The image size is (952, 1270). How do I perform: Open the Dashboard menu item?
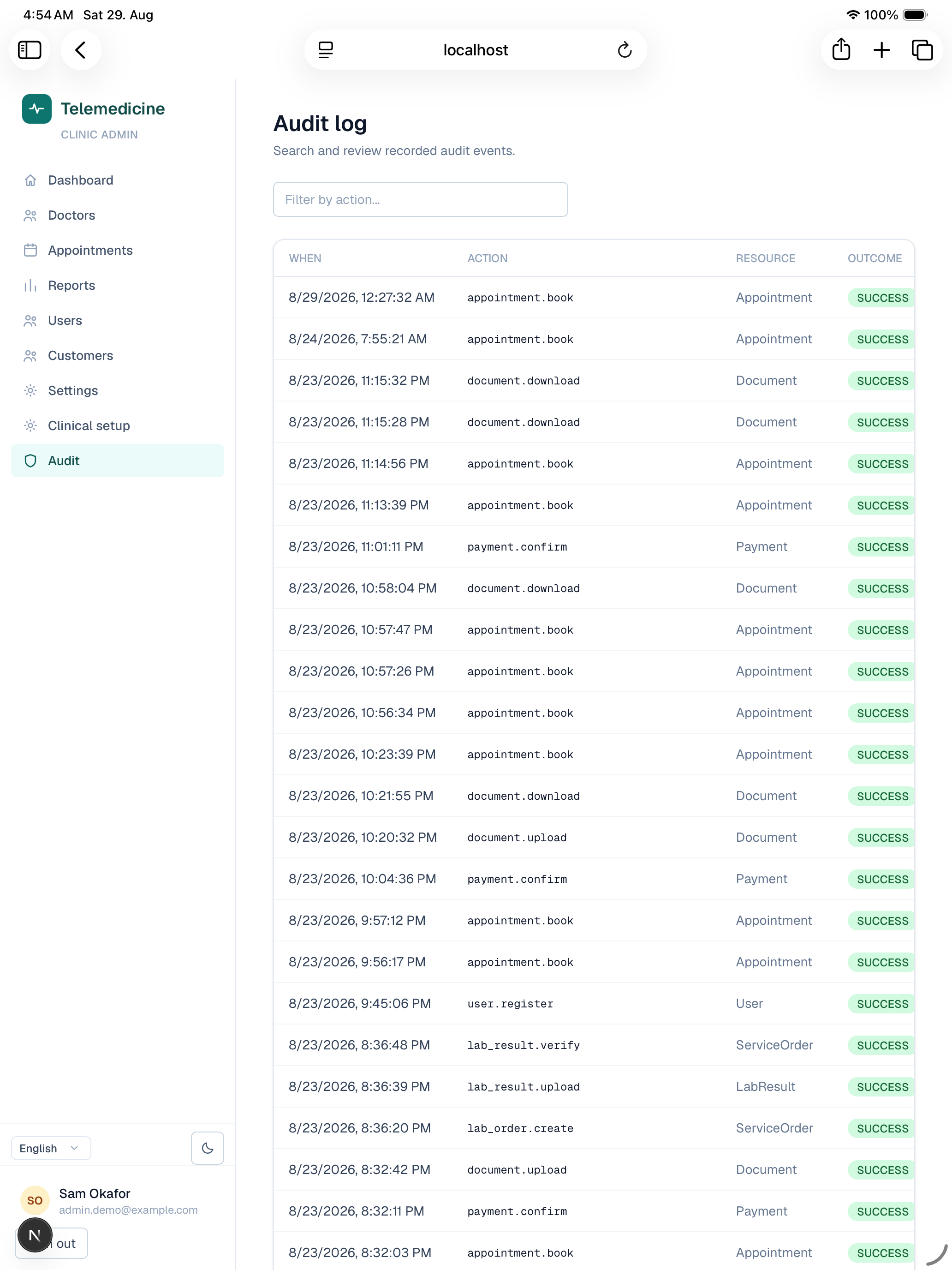(117, 180)
